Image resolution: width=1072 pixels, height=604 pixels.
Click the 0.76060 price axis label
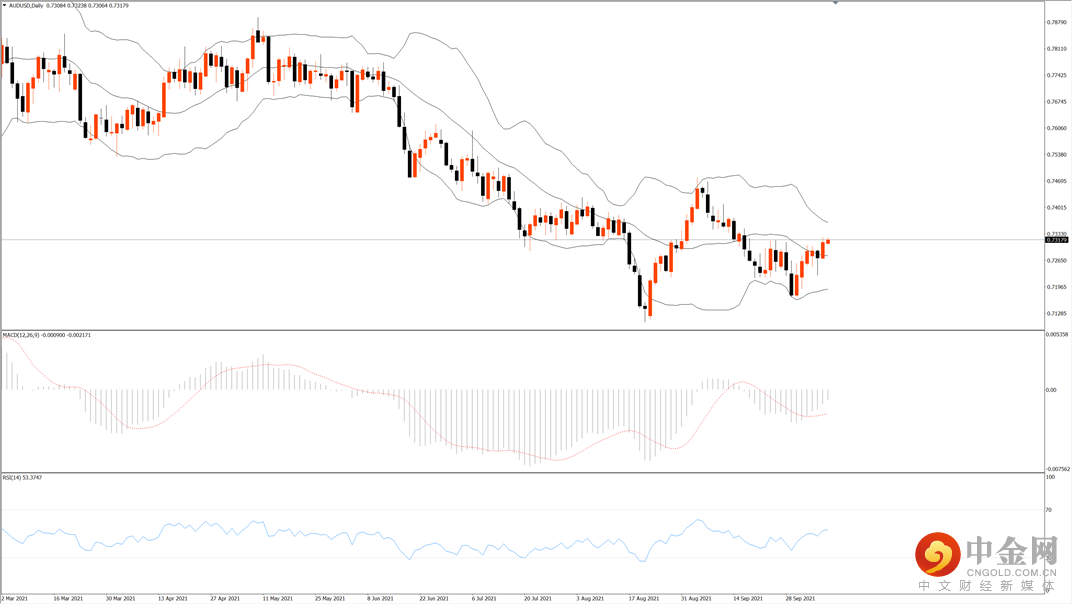(x=1057, y=129)
